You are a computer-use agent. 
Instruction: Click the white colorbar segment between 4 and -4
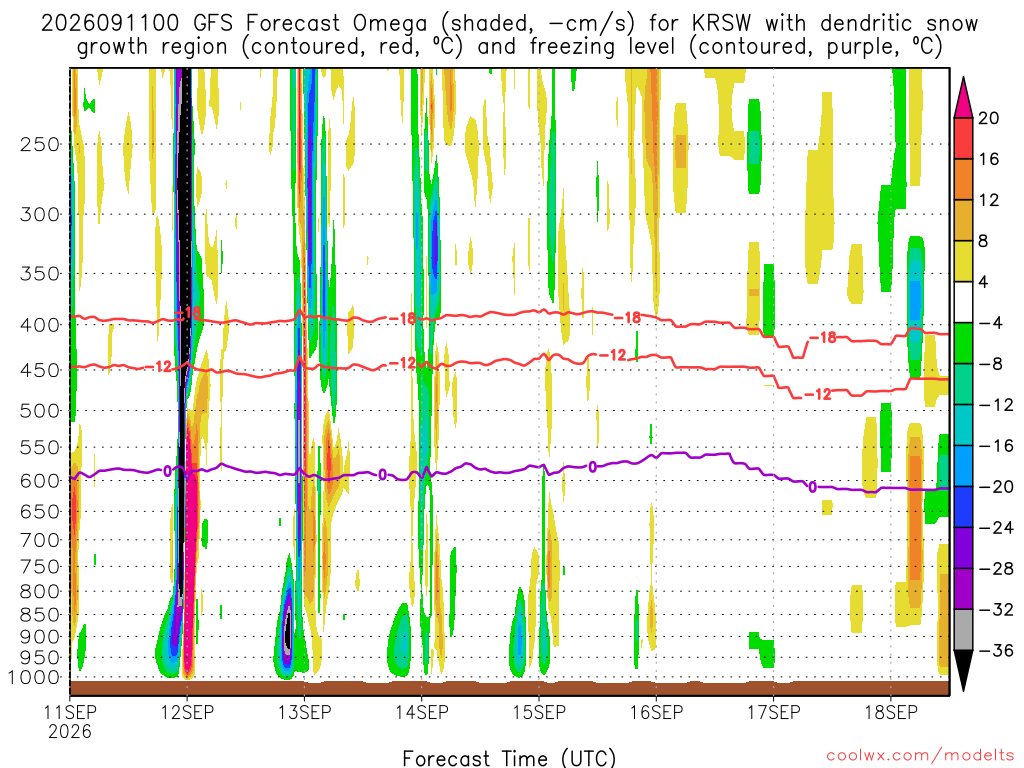click(963, 302)
